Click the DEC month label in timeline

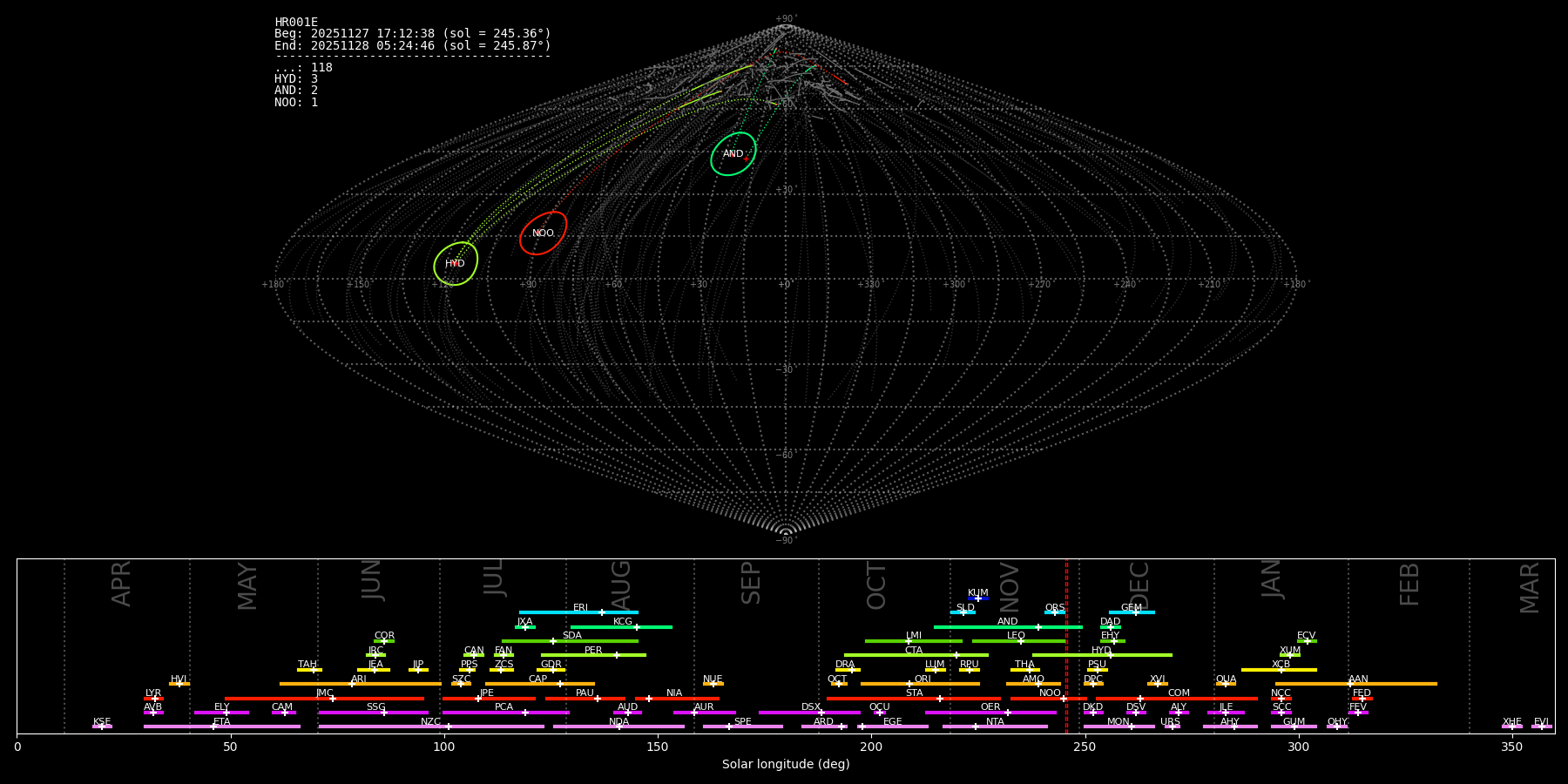1139,584
